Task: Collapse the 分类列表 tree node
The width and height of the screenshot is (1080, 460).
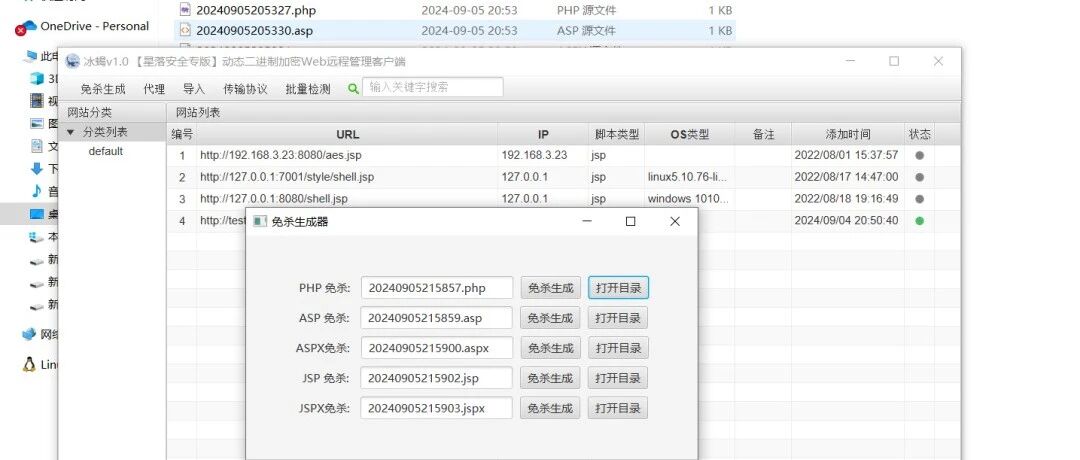Action: [x=70, y=132]
